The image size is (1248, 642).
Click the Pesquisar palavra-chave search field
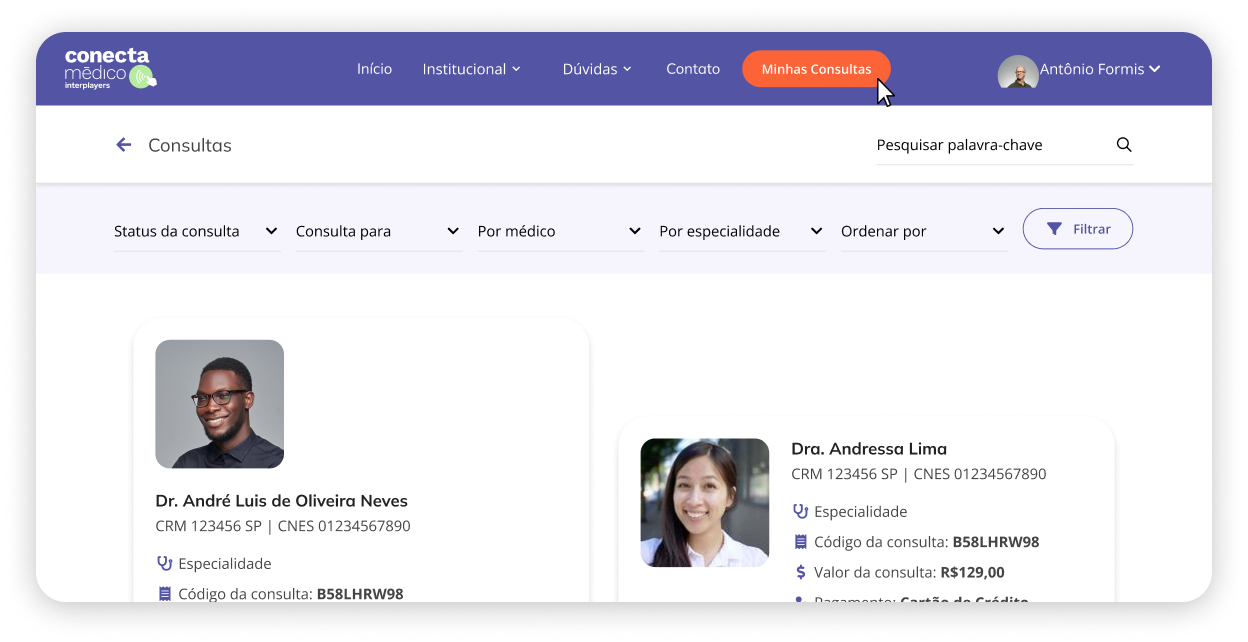point(990,145)
